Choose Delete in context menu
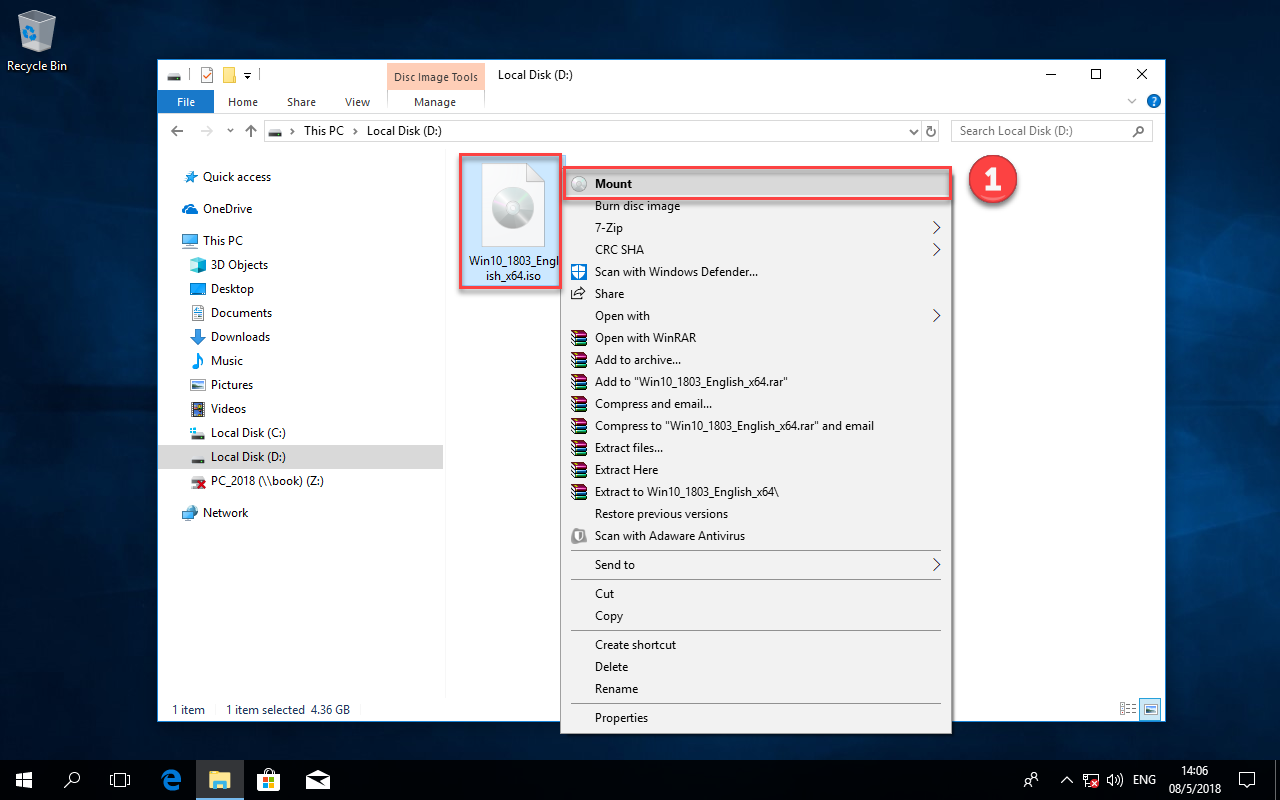This screenshot has width=1280, height=800. 756,667
